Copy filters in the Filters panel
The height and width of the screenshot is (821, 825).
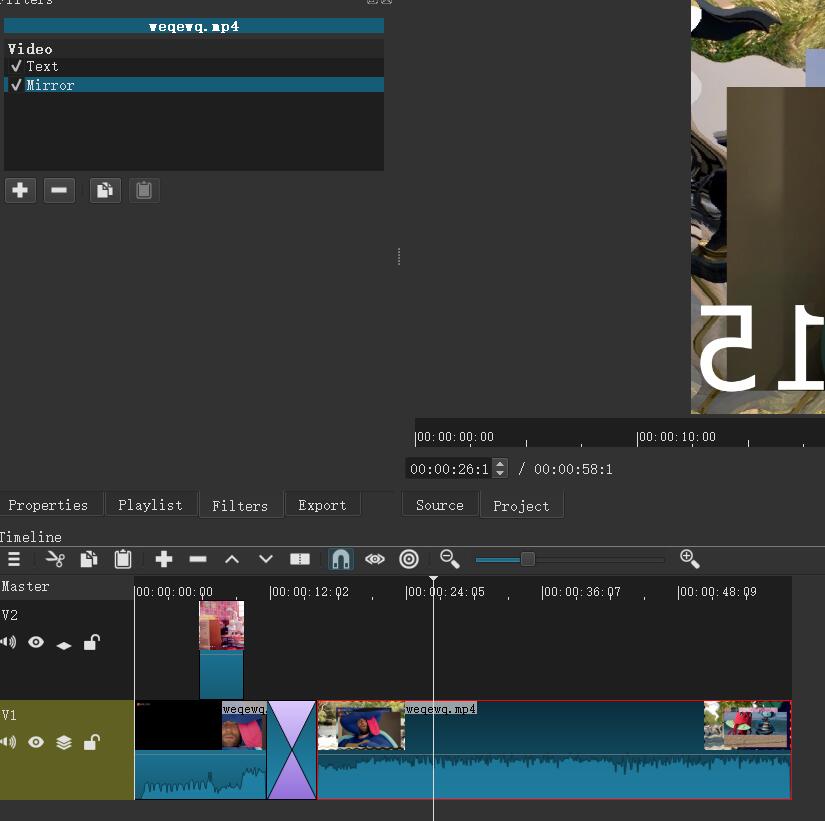point(105,190)
